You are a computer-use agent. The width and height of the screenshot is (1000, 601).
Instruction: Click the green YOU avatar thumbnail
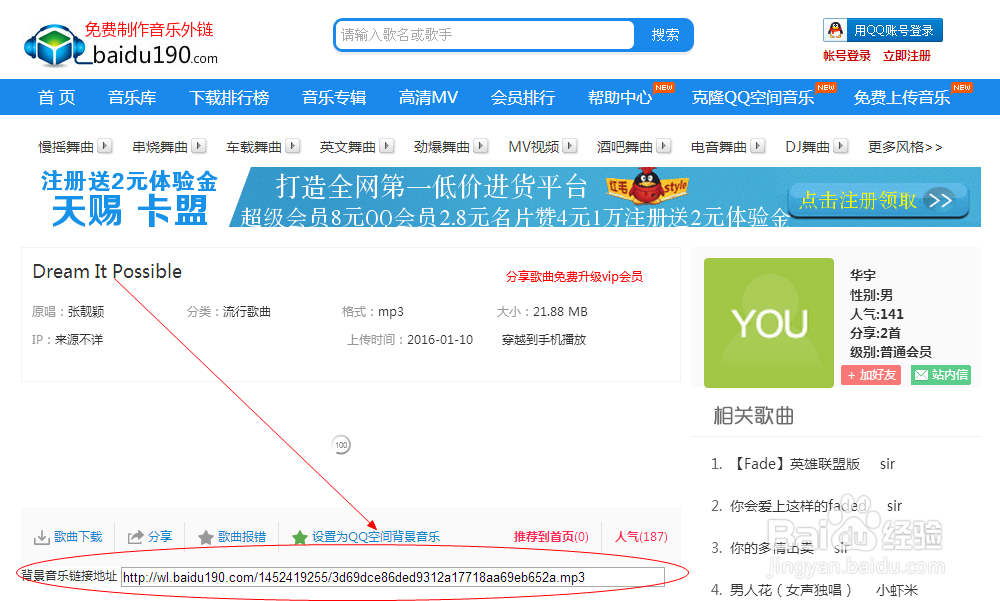click(x=768, y=322)
